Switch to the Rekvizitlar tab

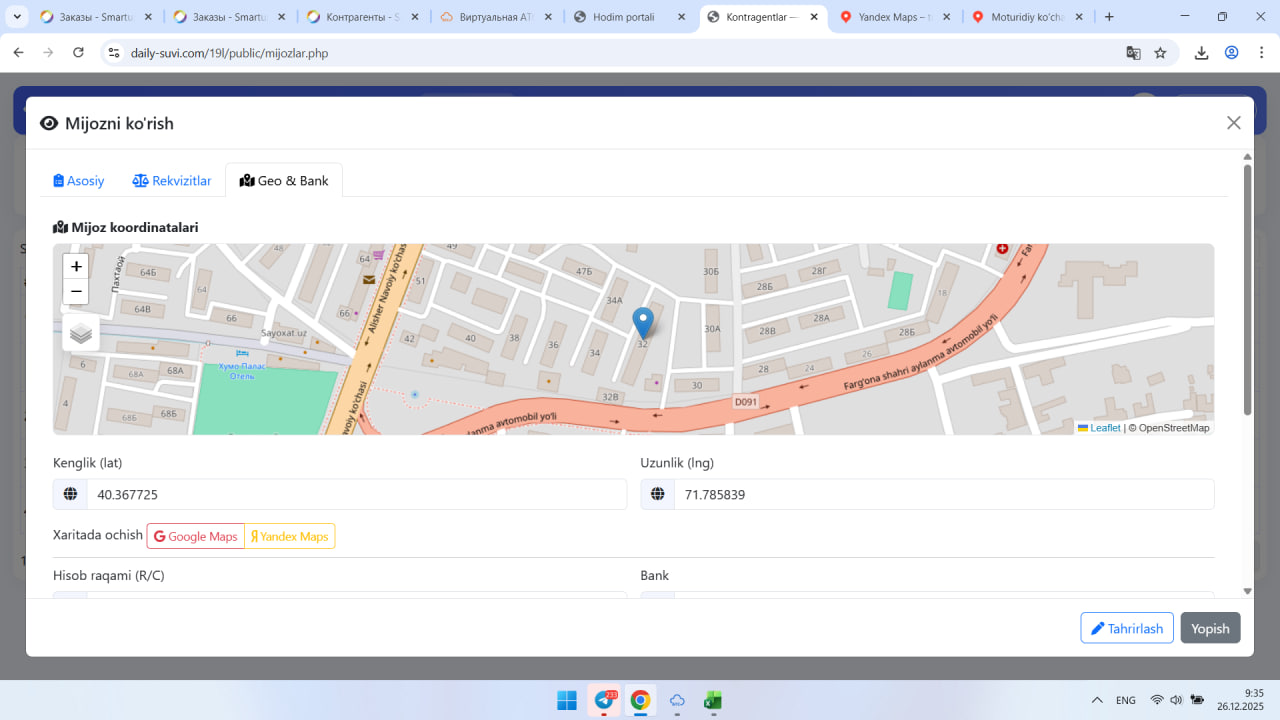[x=172, y=181]
